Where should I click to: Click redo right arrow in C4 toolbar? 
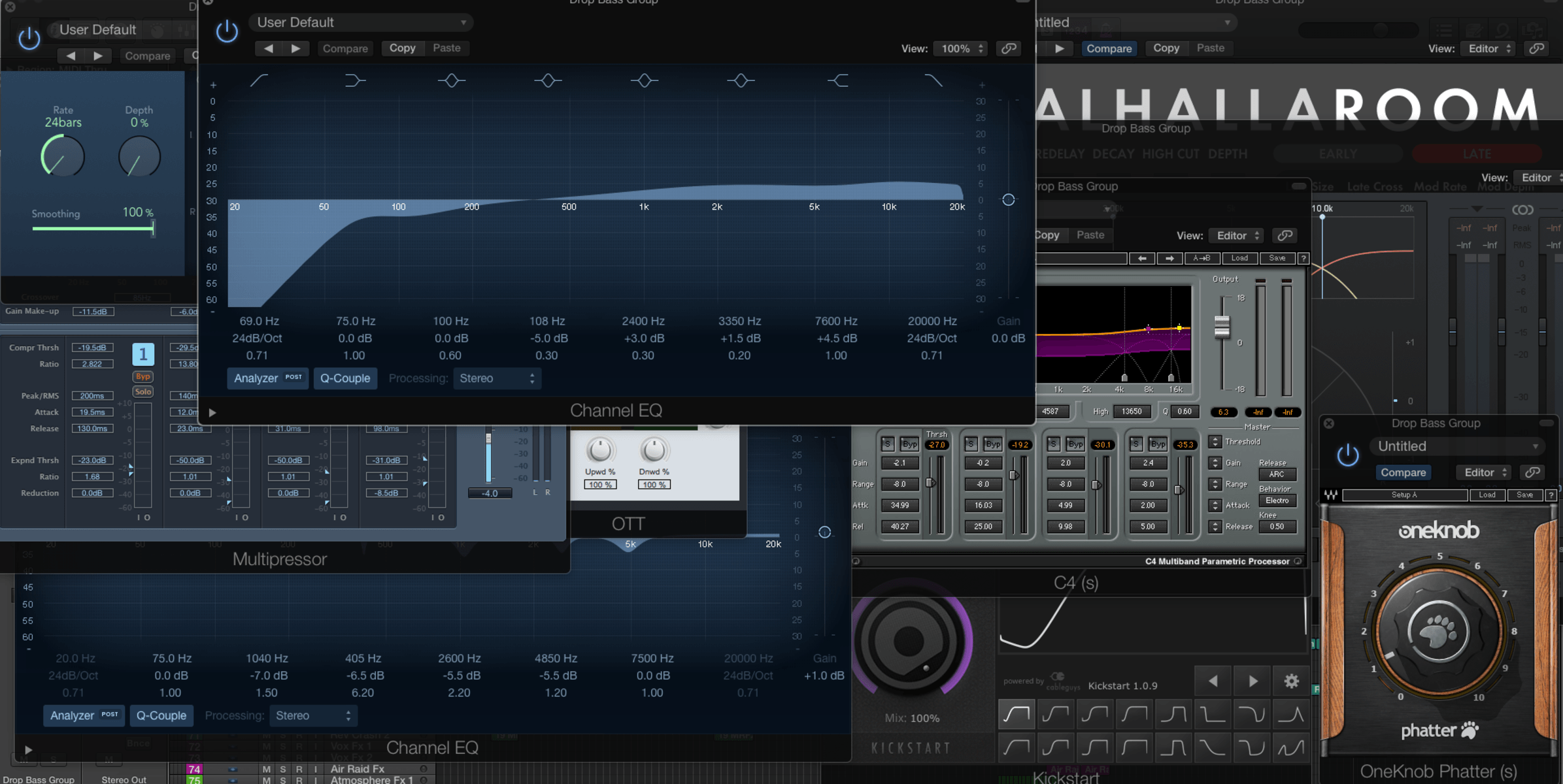1169,258
